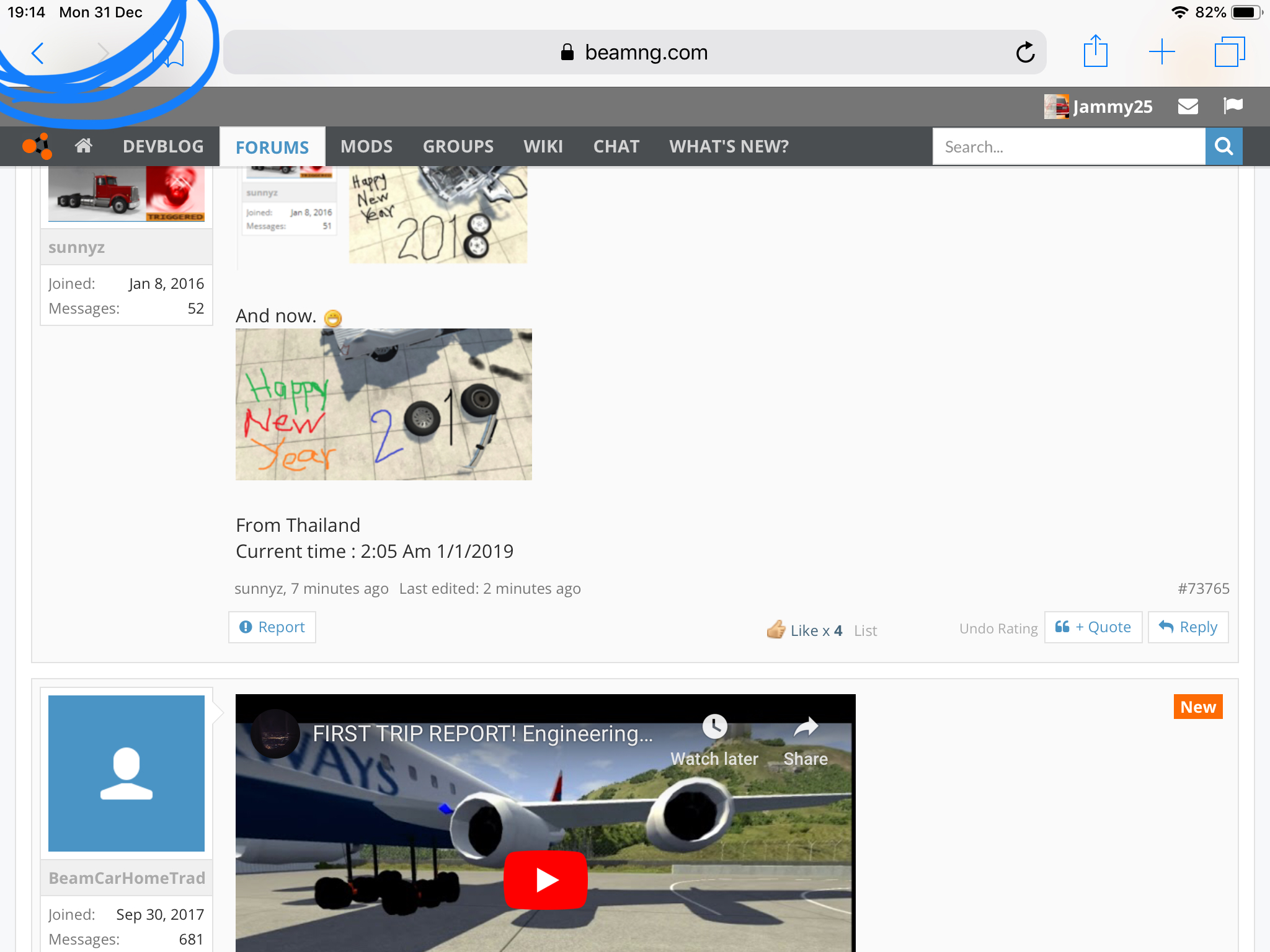Undo rating on sunnyz's post
The height and width of the screenshot is (952, 1270).
(x=998, y=628)
